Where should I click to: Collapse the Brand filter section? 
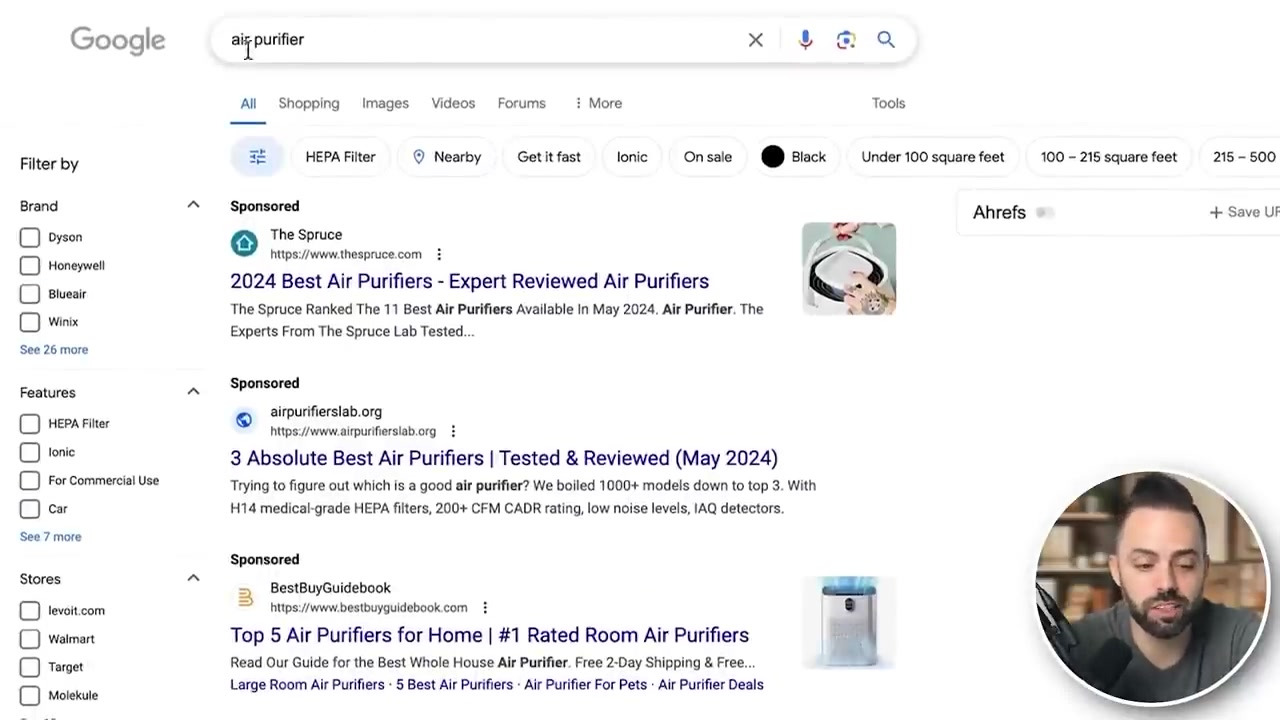(193, 205)
